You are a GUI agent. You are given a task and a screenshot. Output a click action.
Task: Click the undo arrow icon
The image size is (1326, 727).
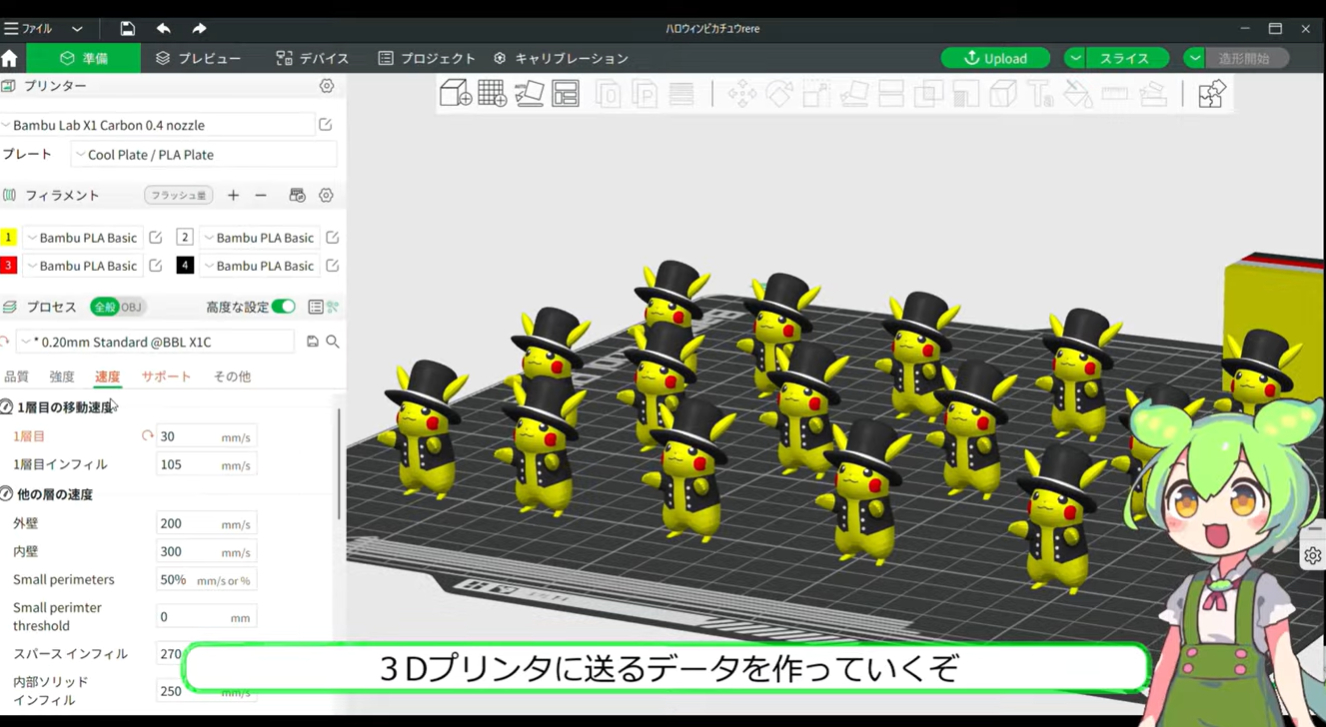coord(163,28)
